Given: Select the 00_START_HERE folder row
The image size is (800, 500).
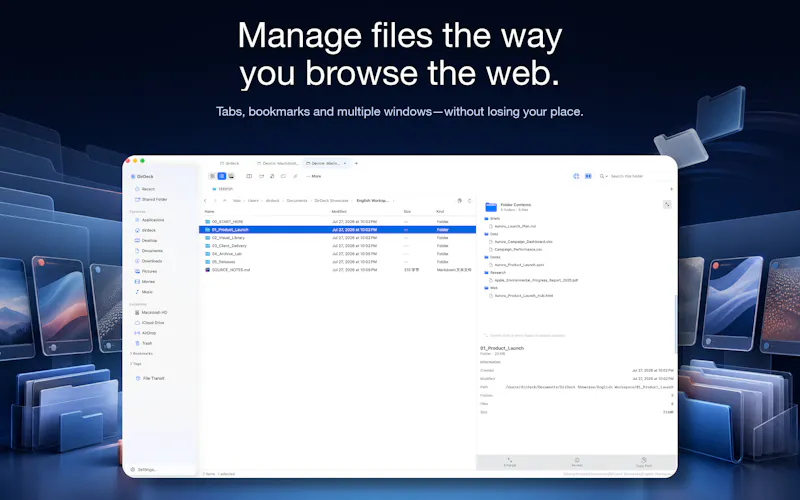Looking at the screenshot, I should (x=338, y=221).
